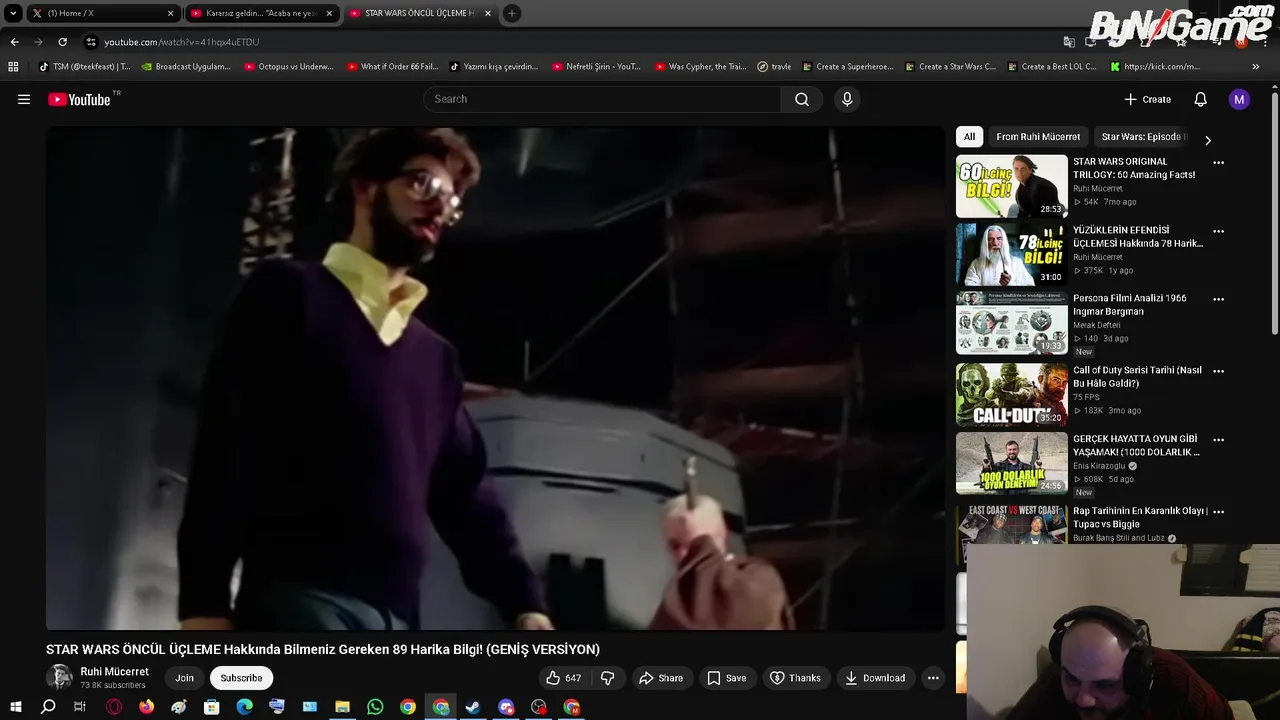Subscribe to Ruhi Mücerret

(x=241, y=678)
